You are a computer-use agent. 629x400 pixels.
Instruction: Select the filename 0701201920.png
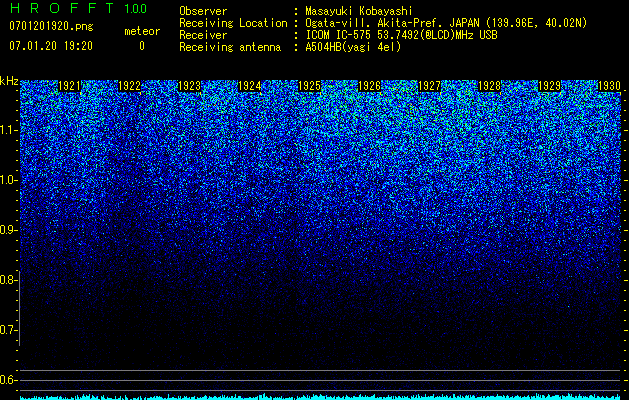coord(51,27)
